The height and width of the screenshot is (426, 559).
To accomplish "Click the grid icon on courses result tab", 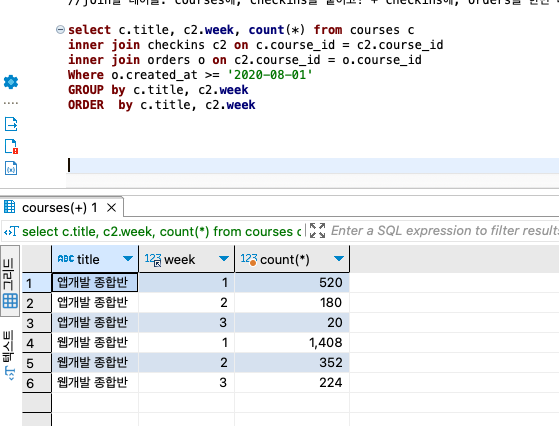I will (x=10, y=207).
